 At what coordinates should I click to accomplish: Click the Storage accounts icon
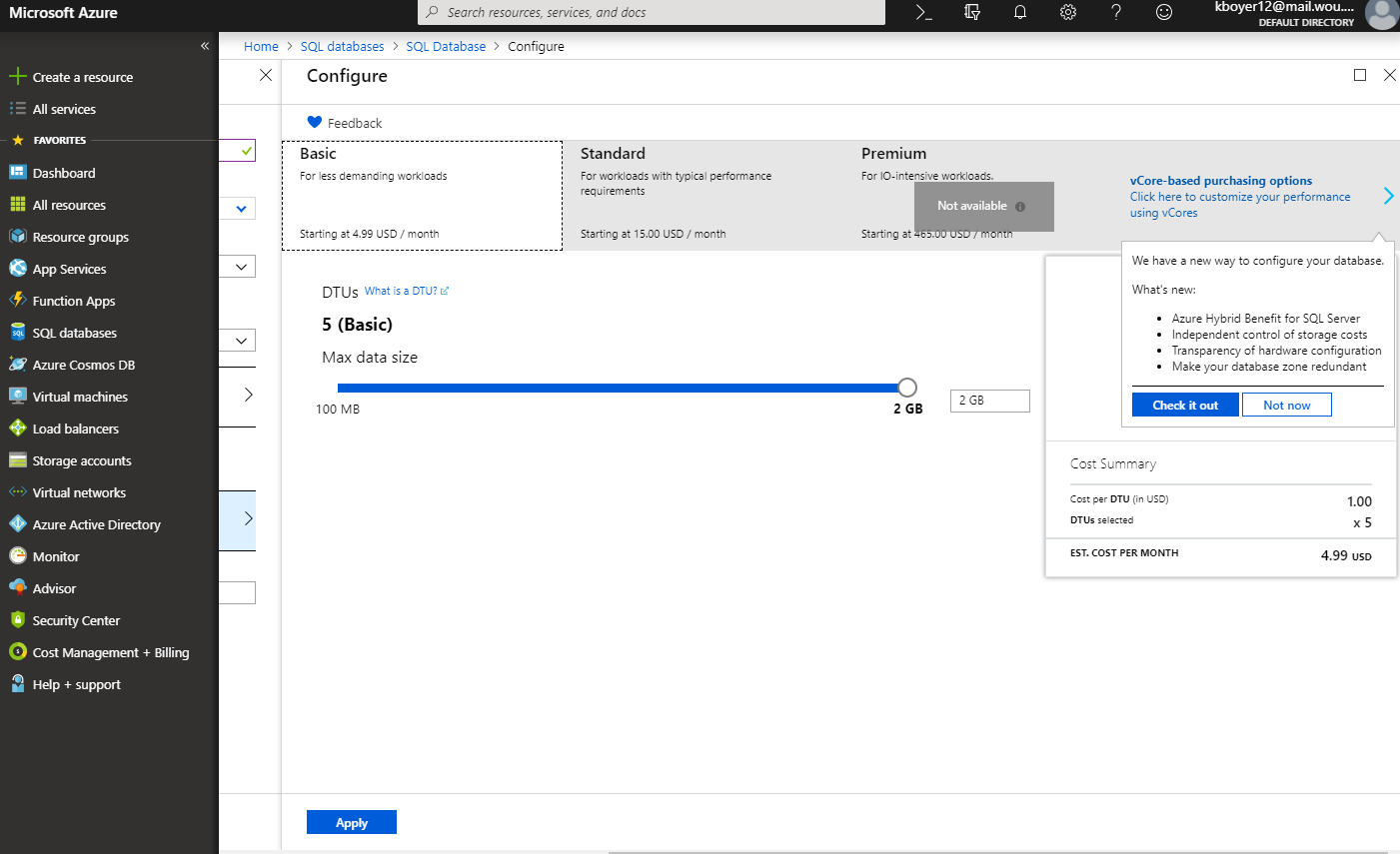17,460
